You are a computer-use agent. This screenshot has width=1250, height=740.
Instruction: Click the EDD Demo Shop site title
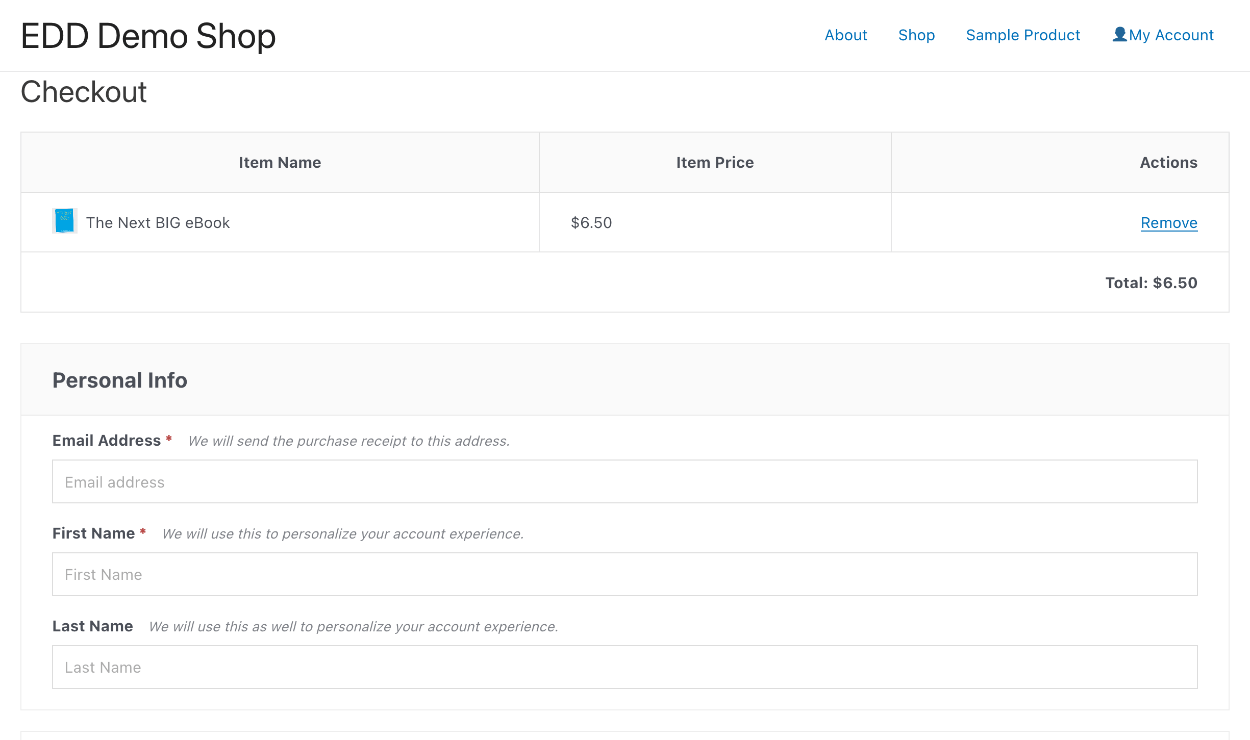(148, 36)
